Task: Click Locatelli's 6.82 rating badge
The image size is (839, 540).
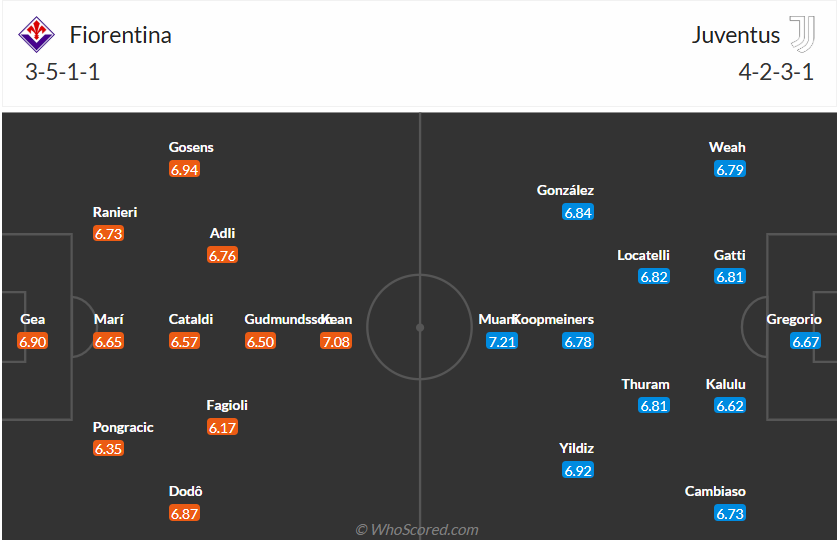Action: [653, 277]
